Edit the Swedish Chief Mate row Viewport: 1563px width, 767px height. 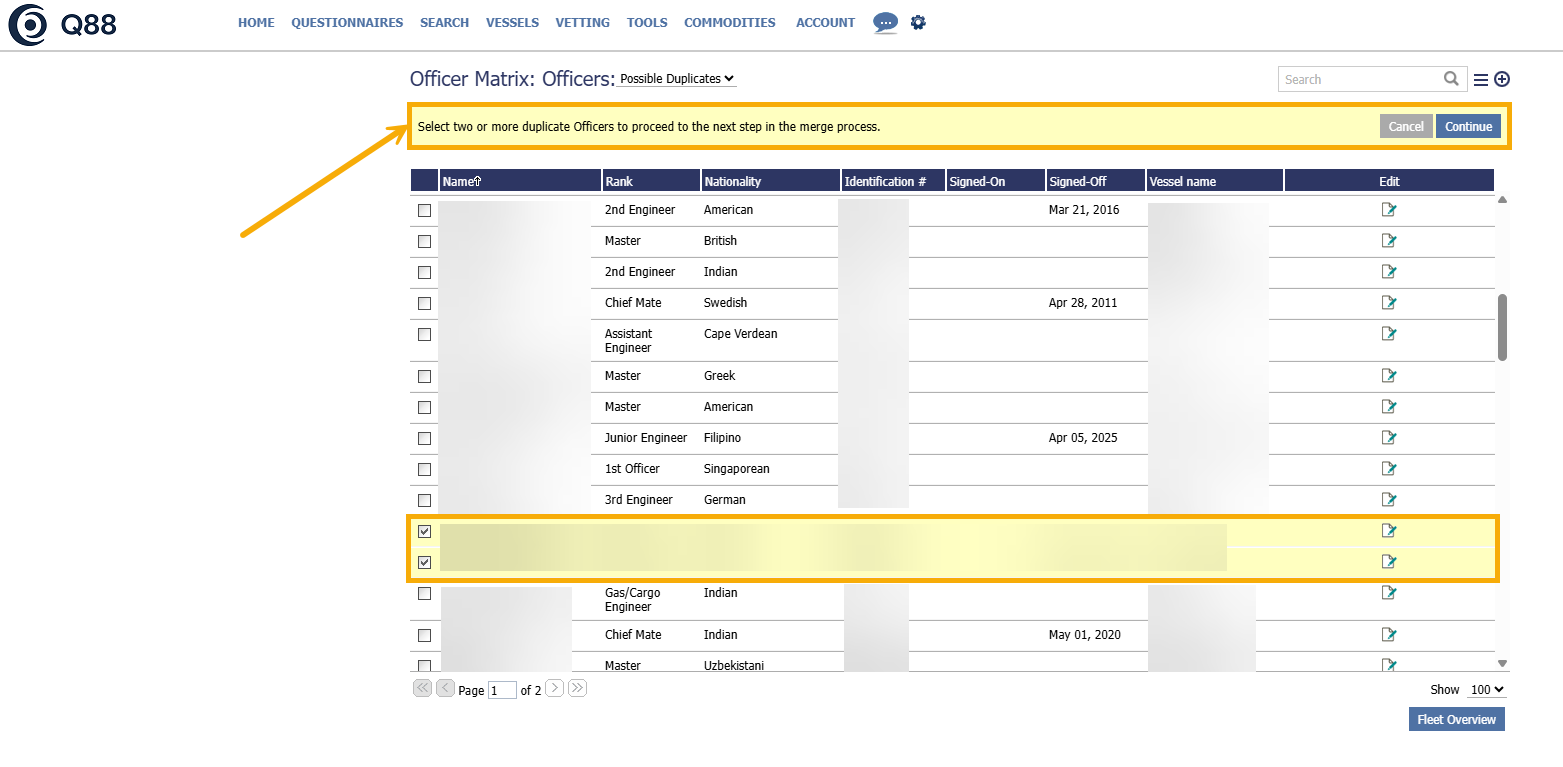click(1388, 303)
